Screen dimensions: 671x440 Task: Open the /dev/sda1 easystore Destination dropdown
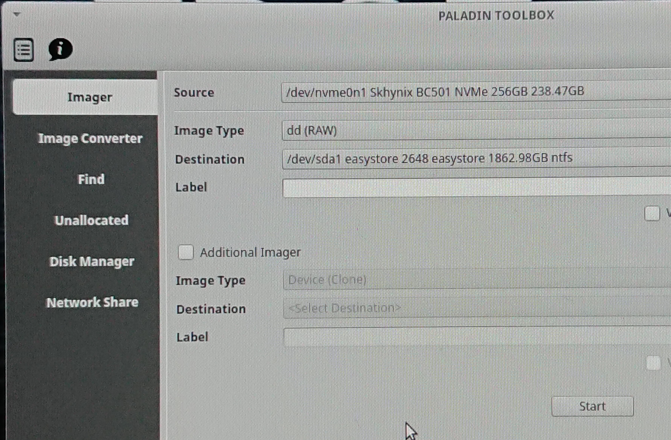pos(477,158)
